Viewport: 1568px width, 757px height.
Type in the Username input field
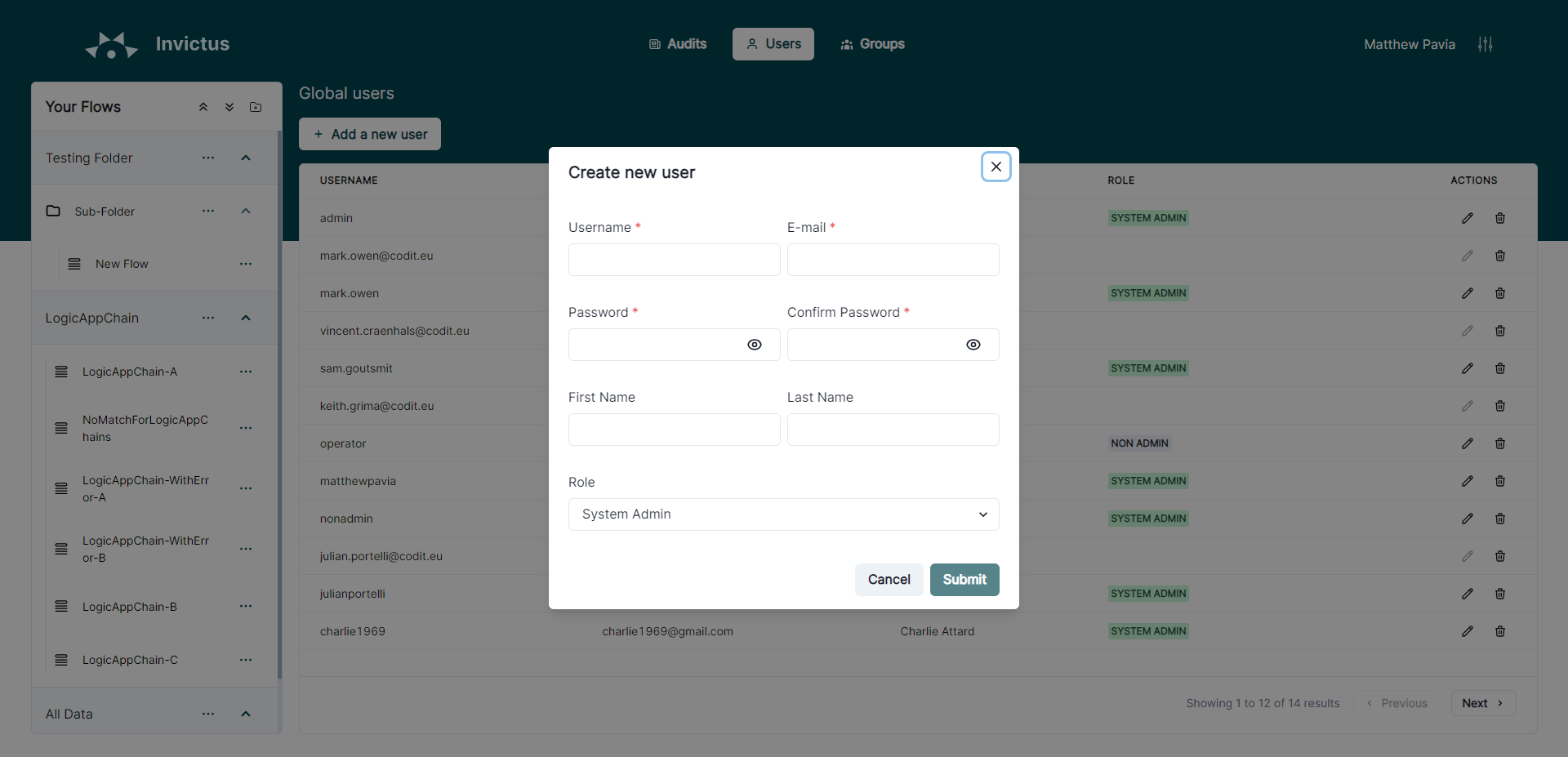point(673,260)
